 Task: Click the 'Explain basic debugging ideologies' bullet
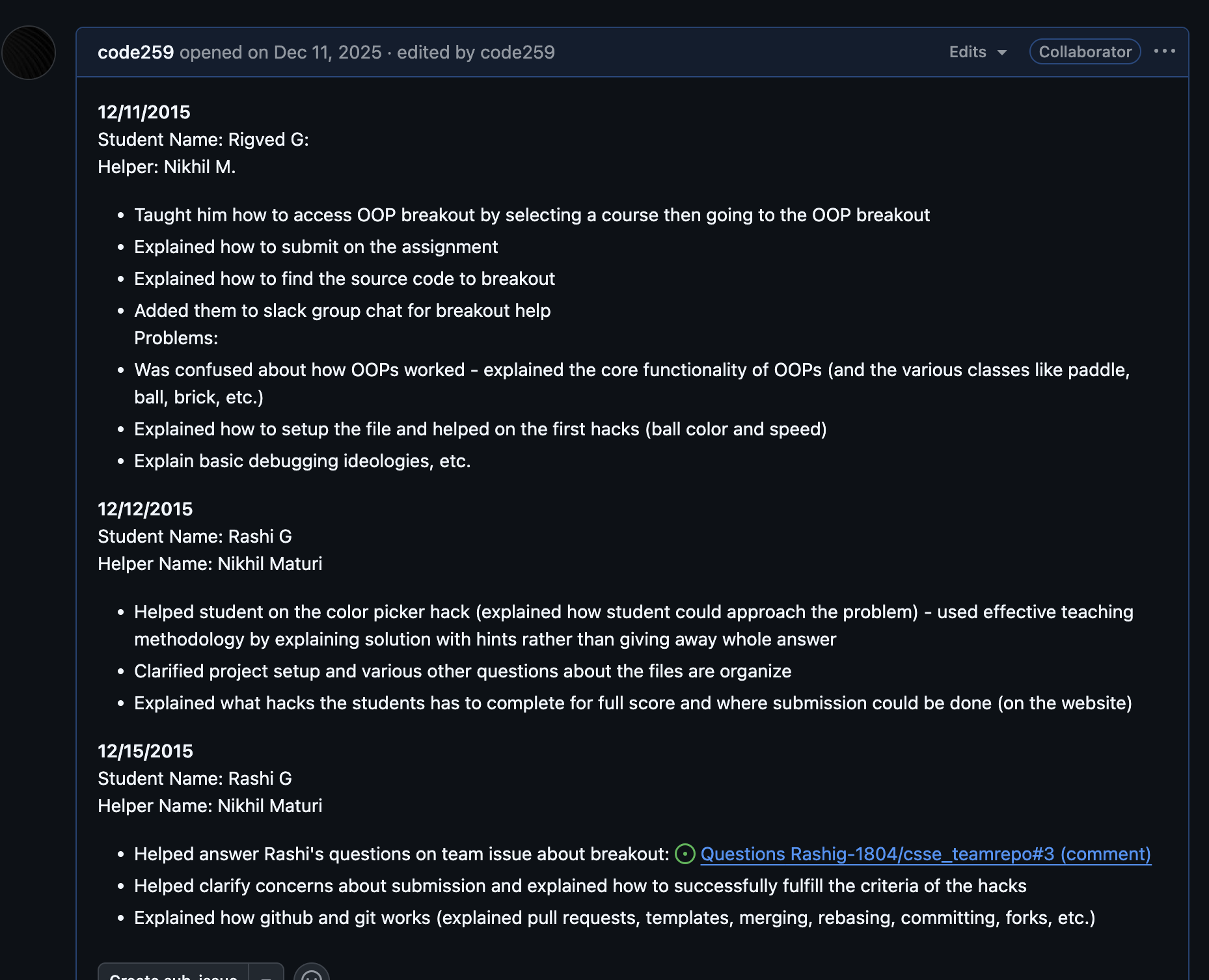(302, 461)
